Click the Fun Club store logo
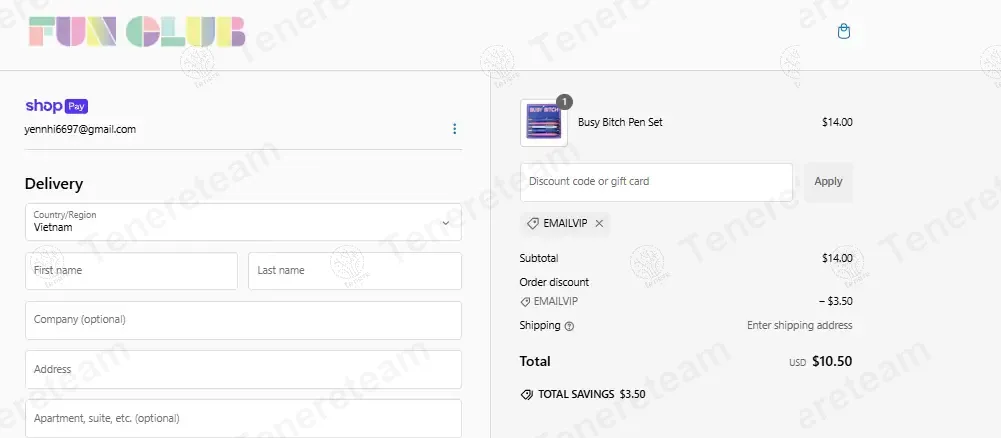 coord(137,32)
